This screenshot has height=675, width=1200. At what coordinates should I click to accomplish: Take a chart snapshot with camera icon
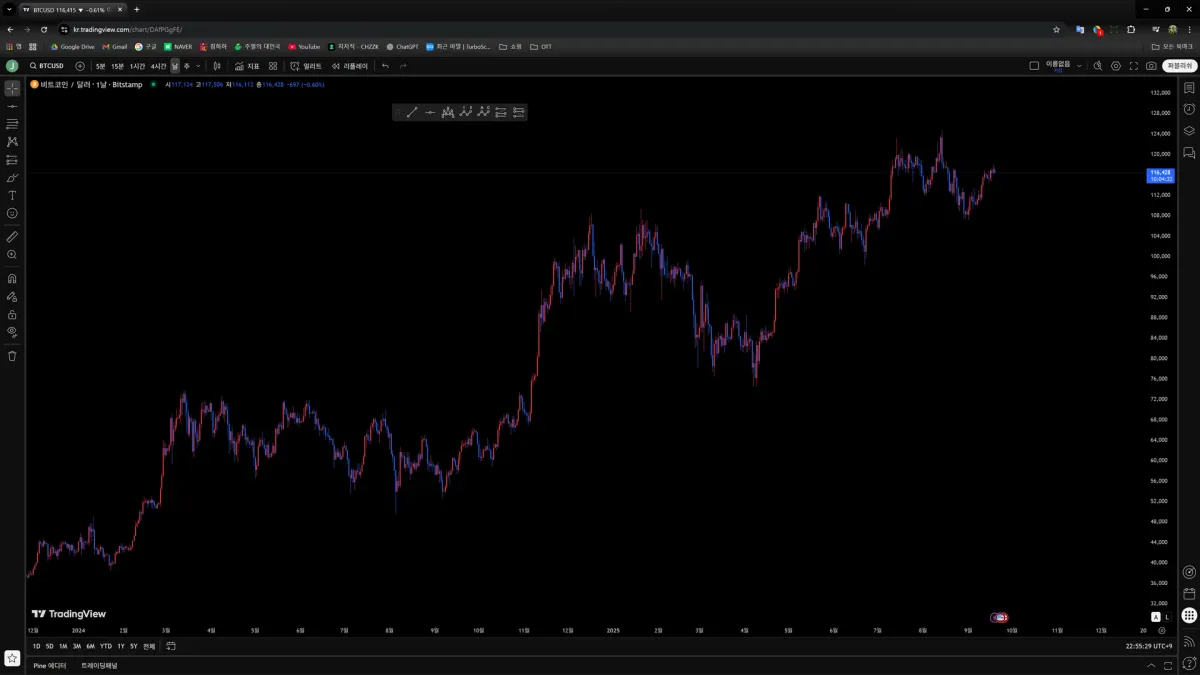click(x=1151, y=66)
